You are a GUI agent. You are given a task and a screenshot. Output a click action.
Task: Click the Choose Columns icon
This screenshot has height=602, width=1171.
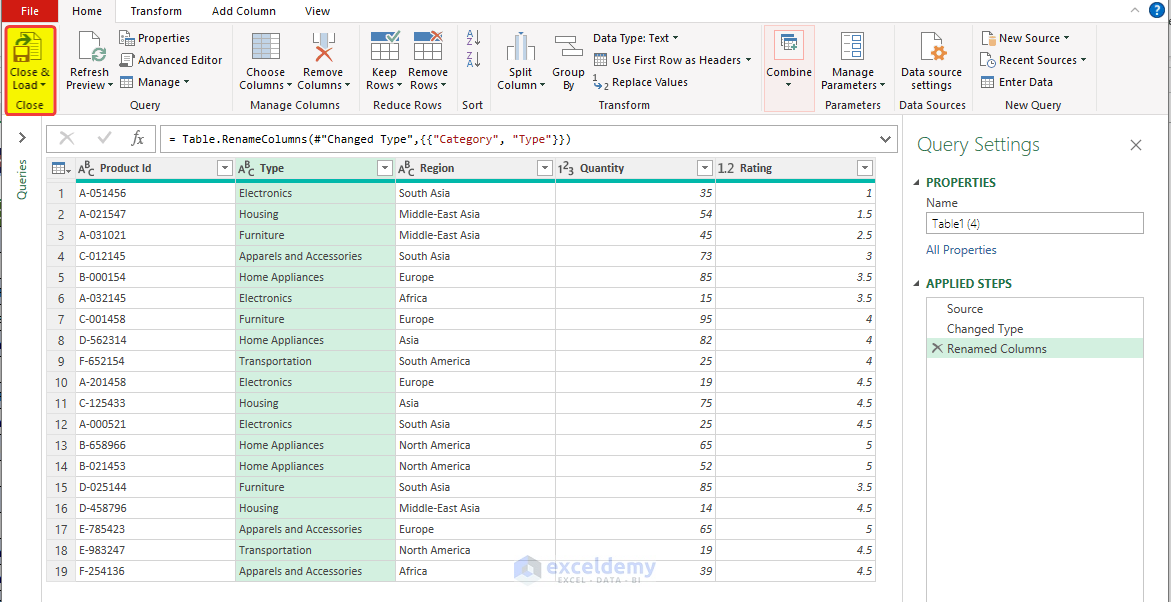click(x=266, y=48)
